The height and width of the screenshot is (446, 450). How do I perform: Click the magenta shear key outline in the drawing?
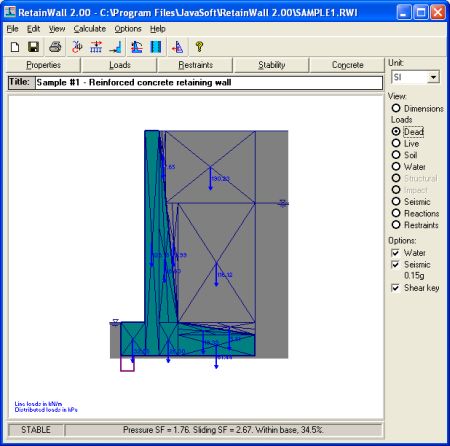tap(127, 364)
